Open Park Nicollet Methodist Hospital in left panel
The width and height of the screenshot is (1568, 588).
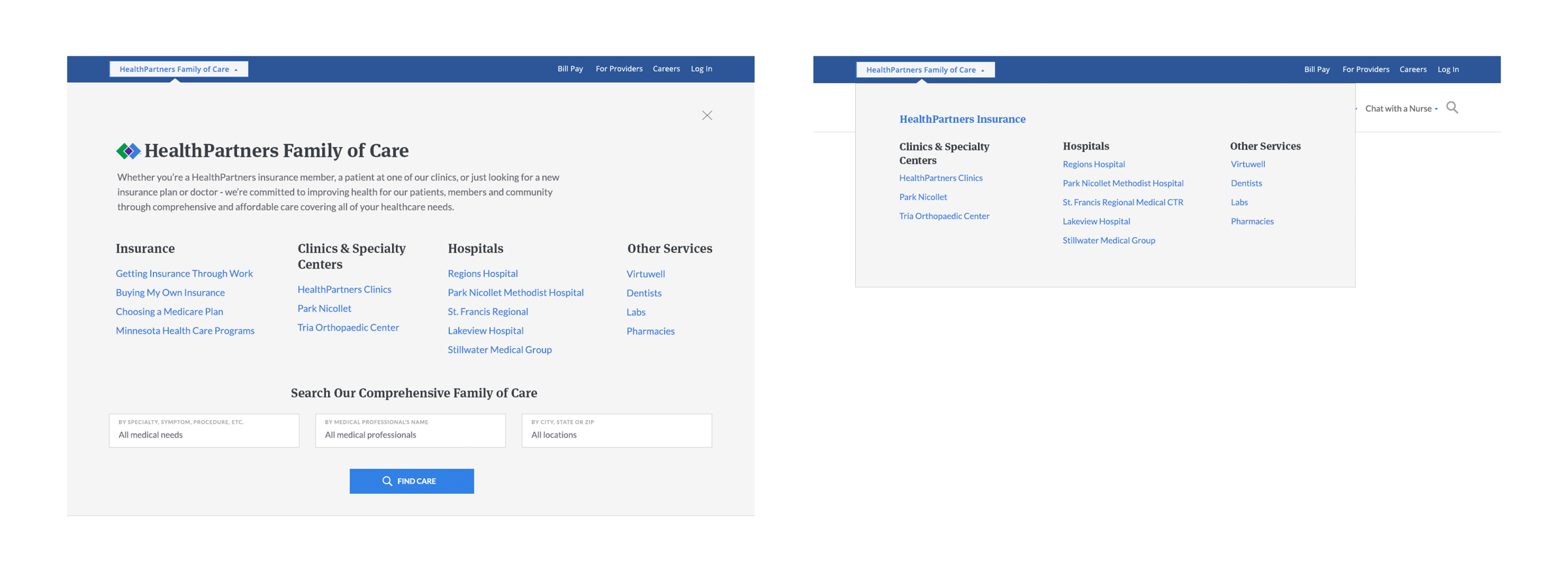515,293
